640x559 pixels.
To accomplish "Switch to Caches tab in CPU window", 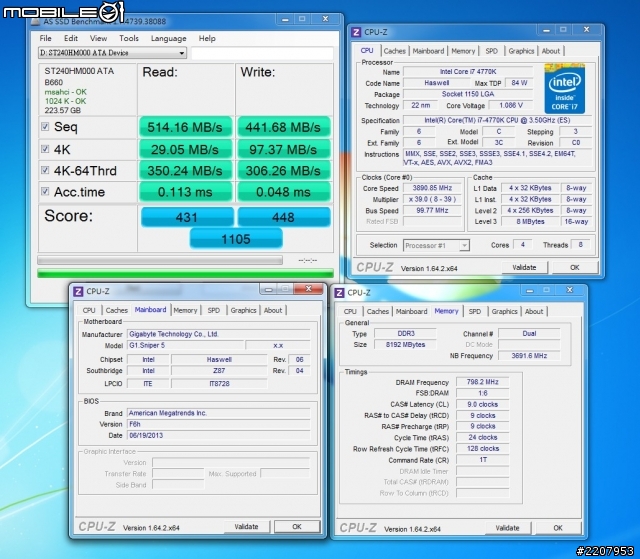I will coord(395,51).
